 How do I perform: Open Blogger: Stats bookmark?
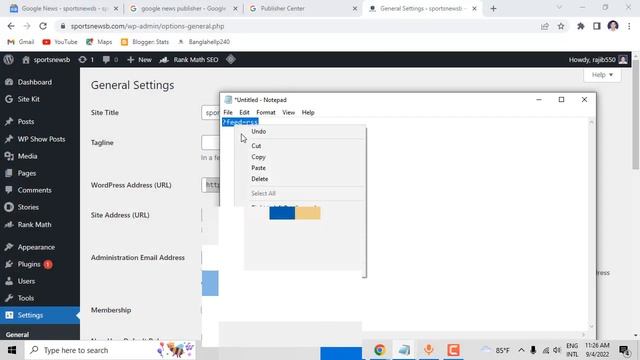145,42
